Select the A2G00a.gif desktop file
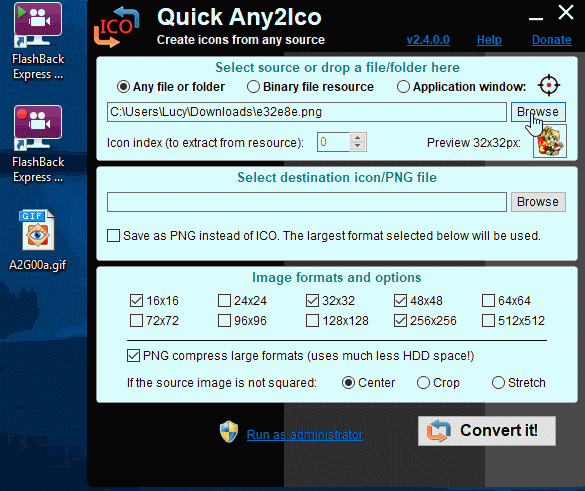This screenshot has width=585, height=491. pos(37,240)
